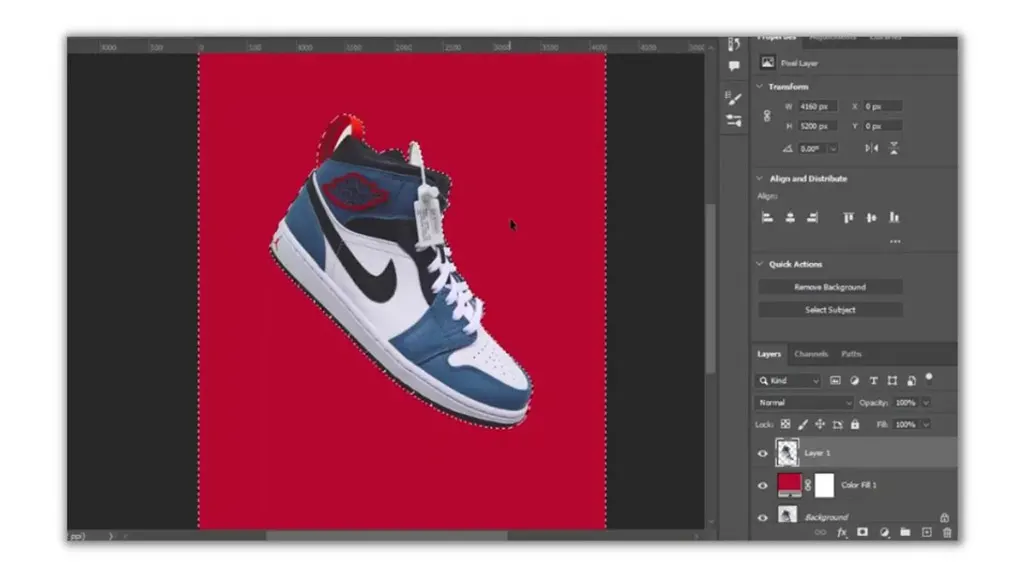
Task: Add a layer mask using the mask icon
Action: [863, 532]
